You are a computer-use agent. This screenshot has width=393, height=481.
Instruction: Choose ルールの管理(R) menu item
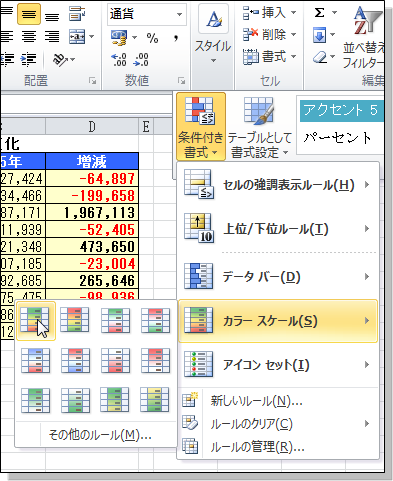tap(278, 447)
